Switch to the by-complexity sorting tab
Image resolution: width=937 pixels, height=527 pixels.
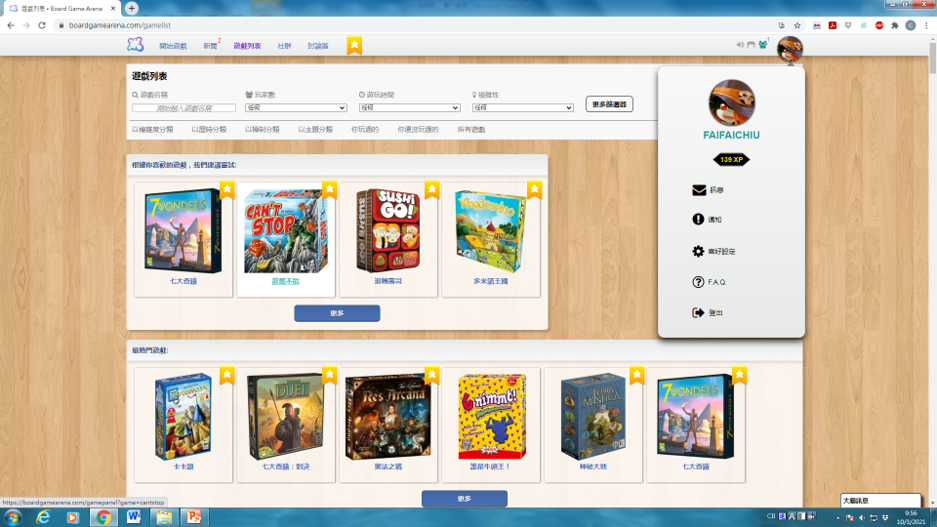152,130
